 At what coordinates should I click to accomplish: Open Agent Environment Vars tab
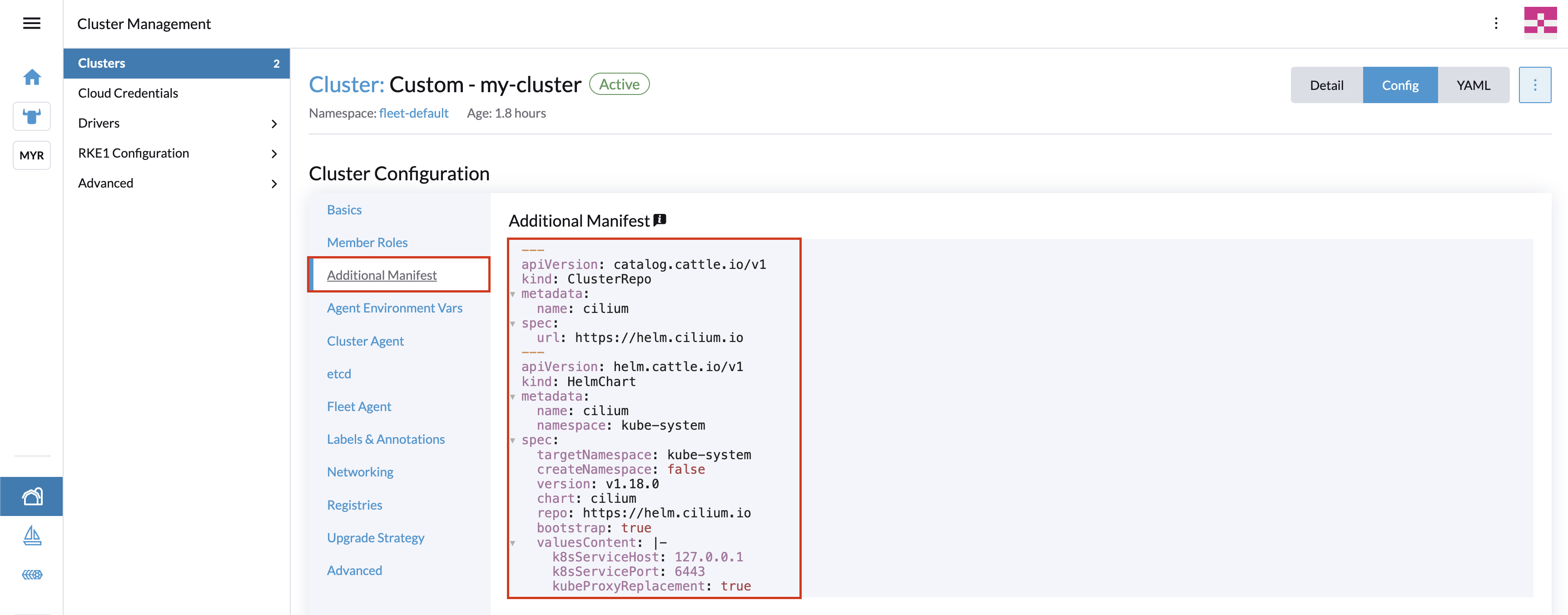[394, 308]
